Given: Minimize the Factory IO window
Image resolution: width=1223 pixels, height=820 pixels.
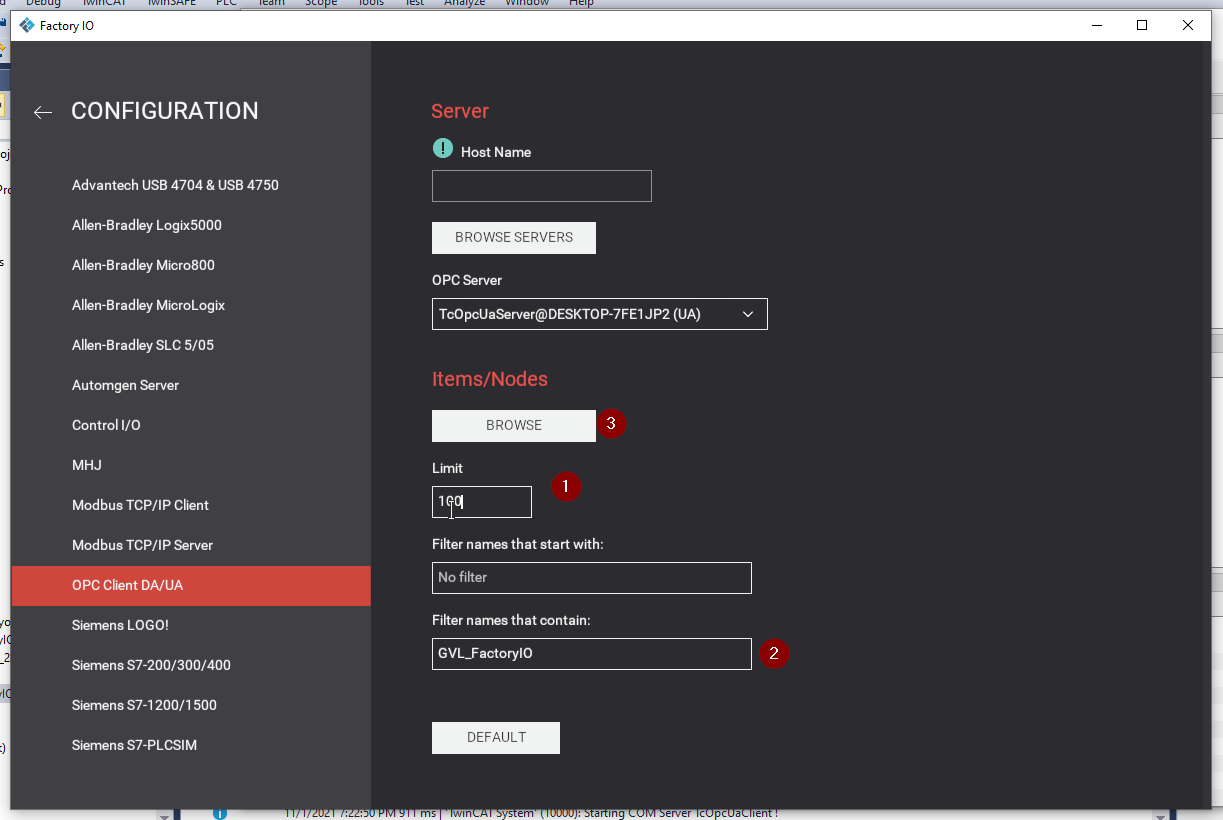Looking at the screenshot, I should click(1096, 25).
